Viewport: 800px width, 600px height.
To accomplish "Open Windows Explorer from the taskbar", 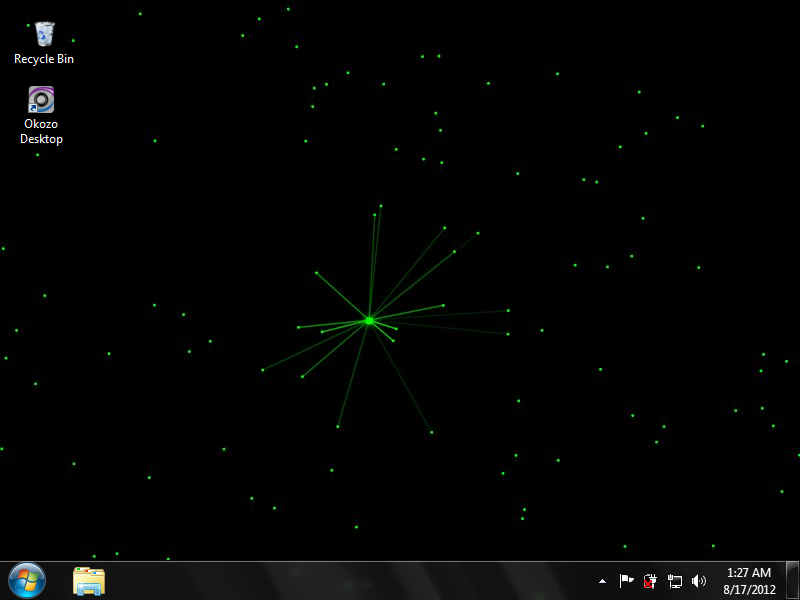I will tap(89, 581).
